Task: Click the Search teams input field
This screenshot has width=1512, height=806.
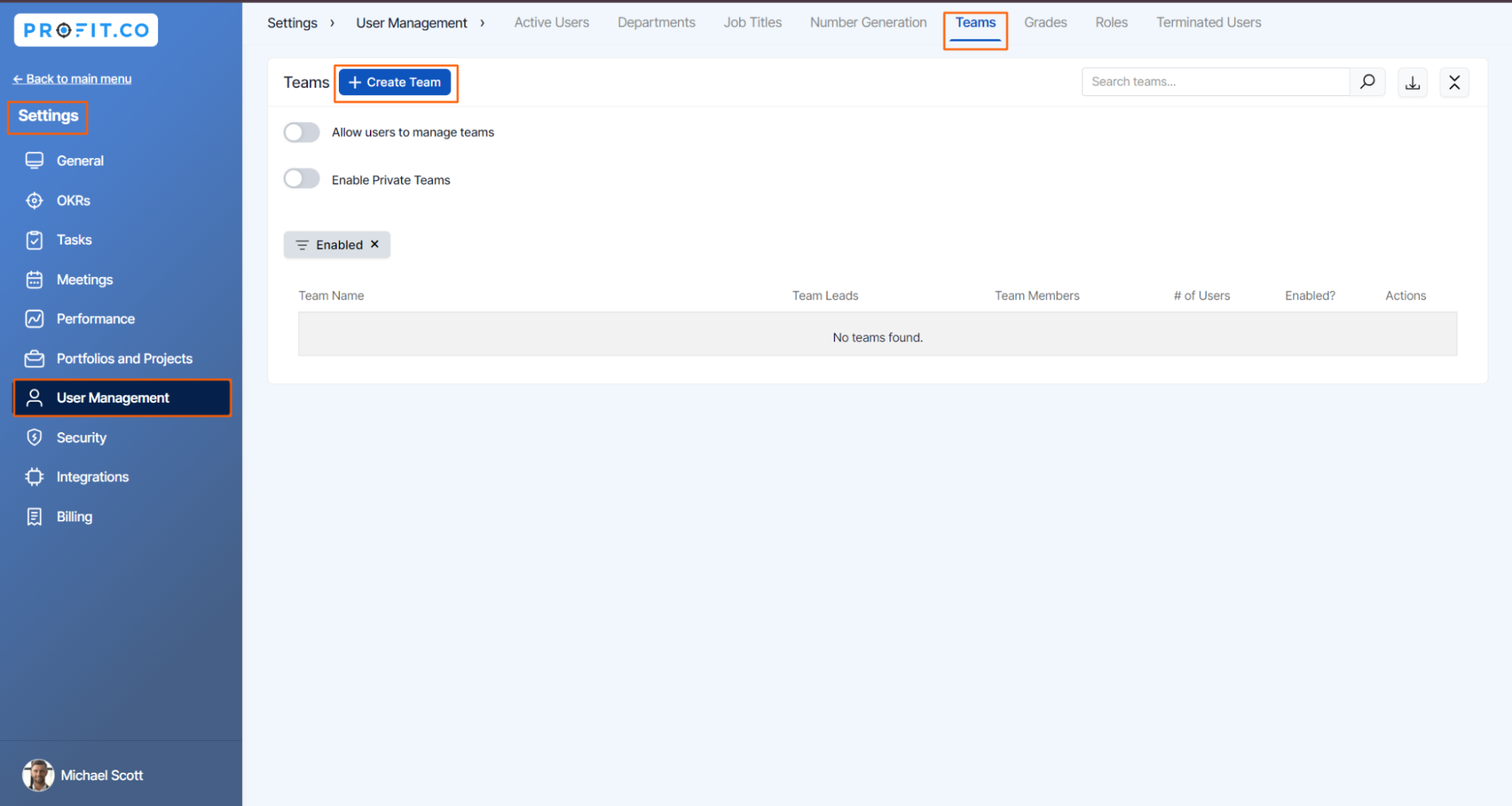Action: pyautogui.click(x=1215, y=82)
